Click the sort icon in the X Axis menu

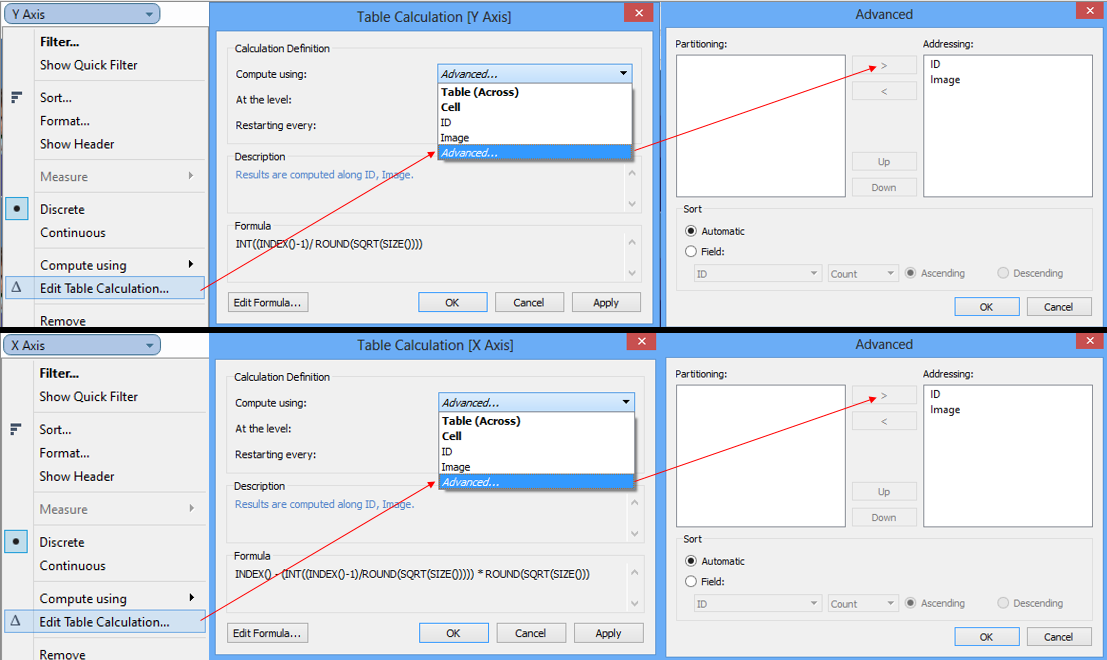[x=16, y=429]
